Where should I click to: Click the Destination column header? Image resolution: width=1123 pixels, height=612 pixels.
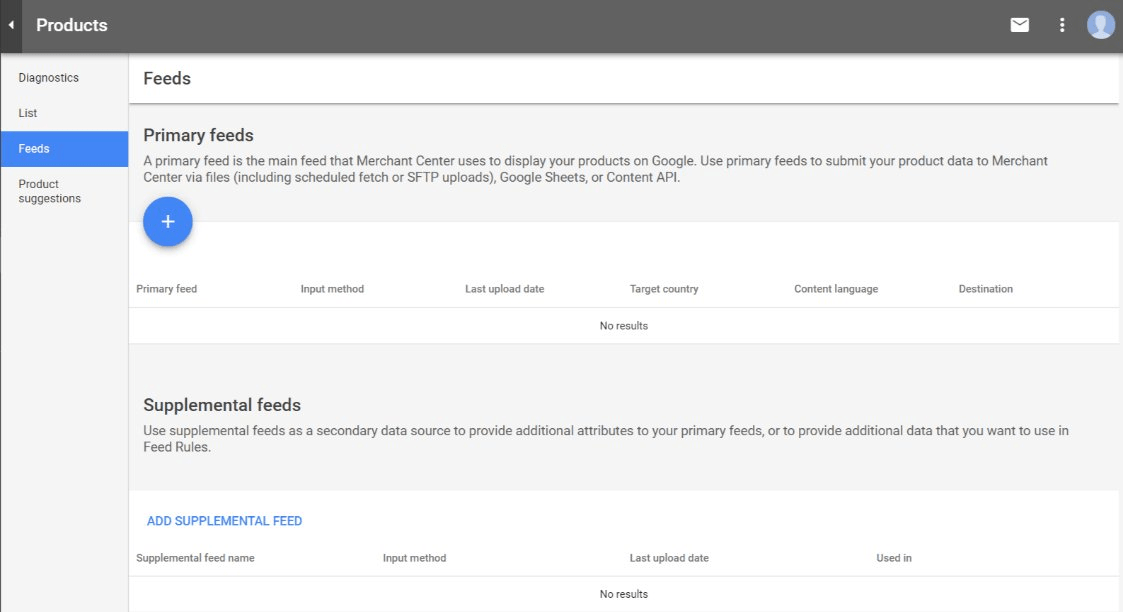tap(985, 288)
